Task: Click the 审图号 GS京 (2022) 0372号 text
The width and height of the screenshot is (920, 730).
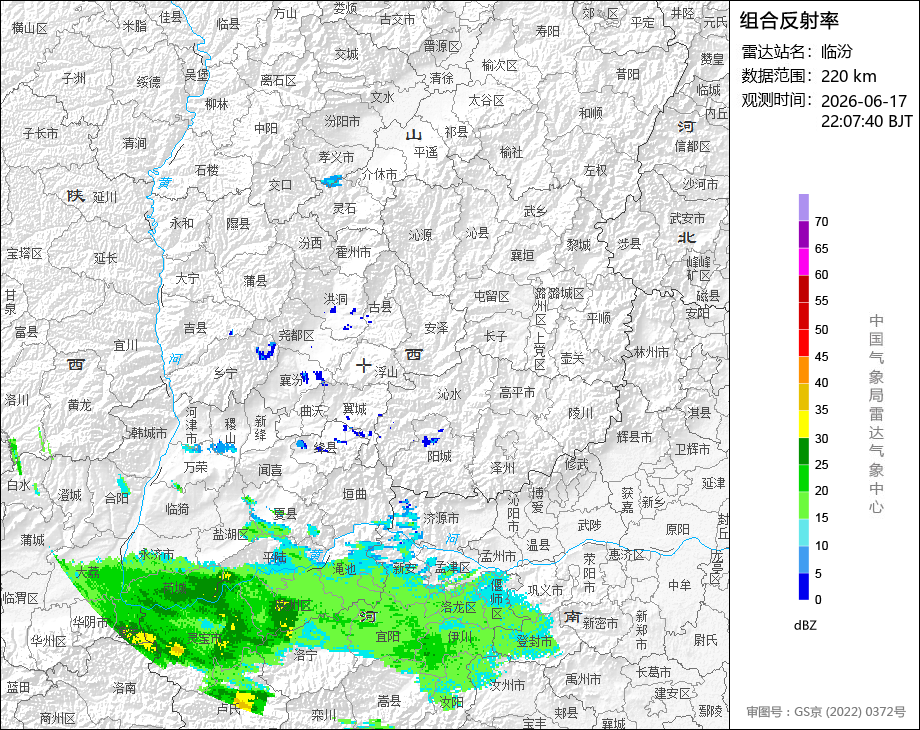Action: point(826,712)
